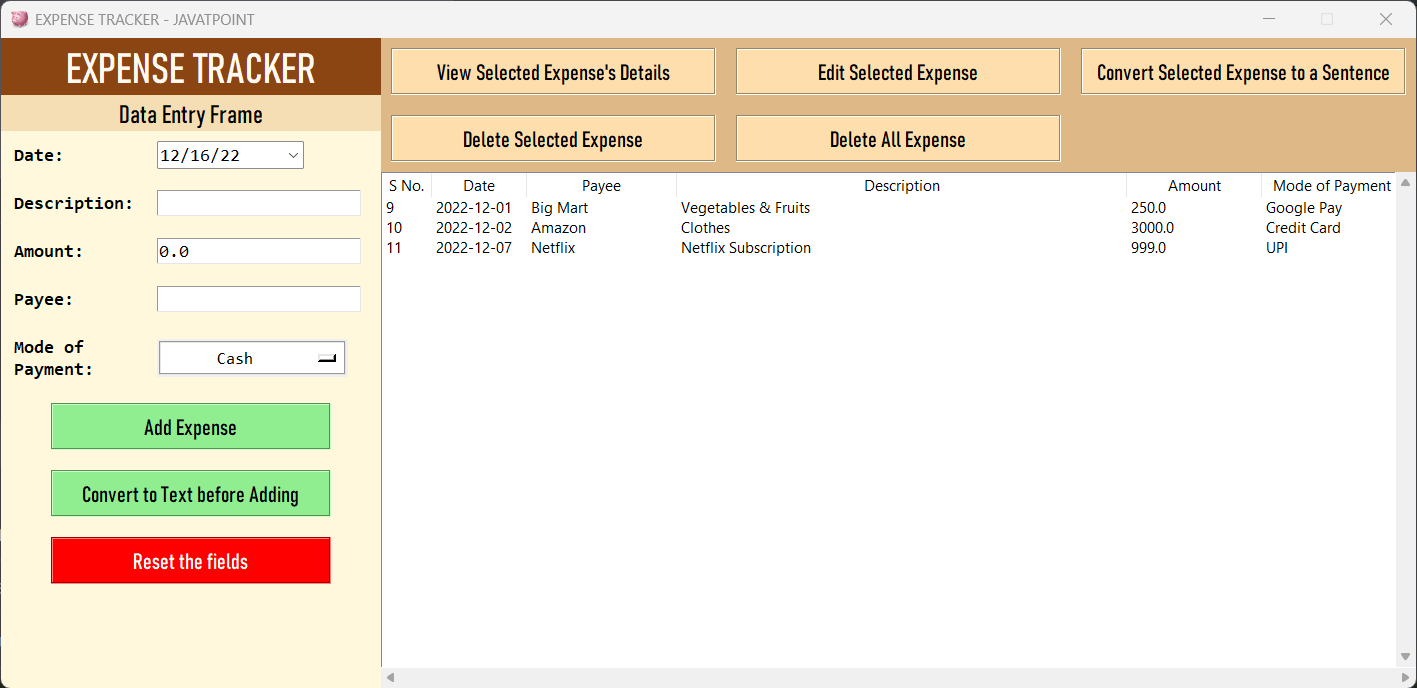Click the Amount column header
The image size is (1417, 688).
[1193, 185]
